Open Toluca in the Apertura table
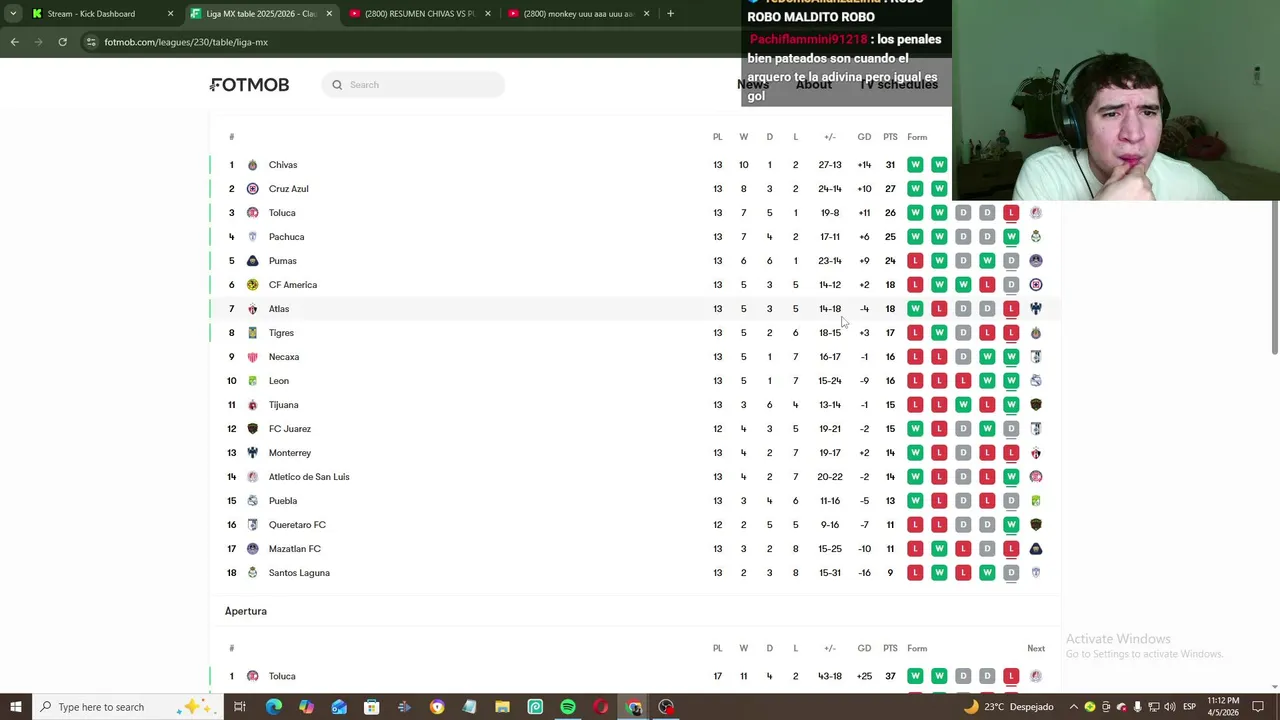This screenshot has width=1280, height=720. pyautogui.click(x=282, y=676)
